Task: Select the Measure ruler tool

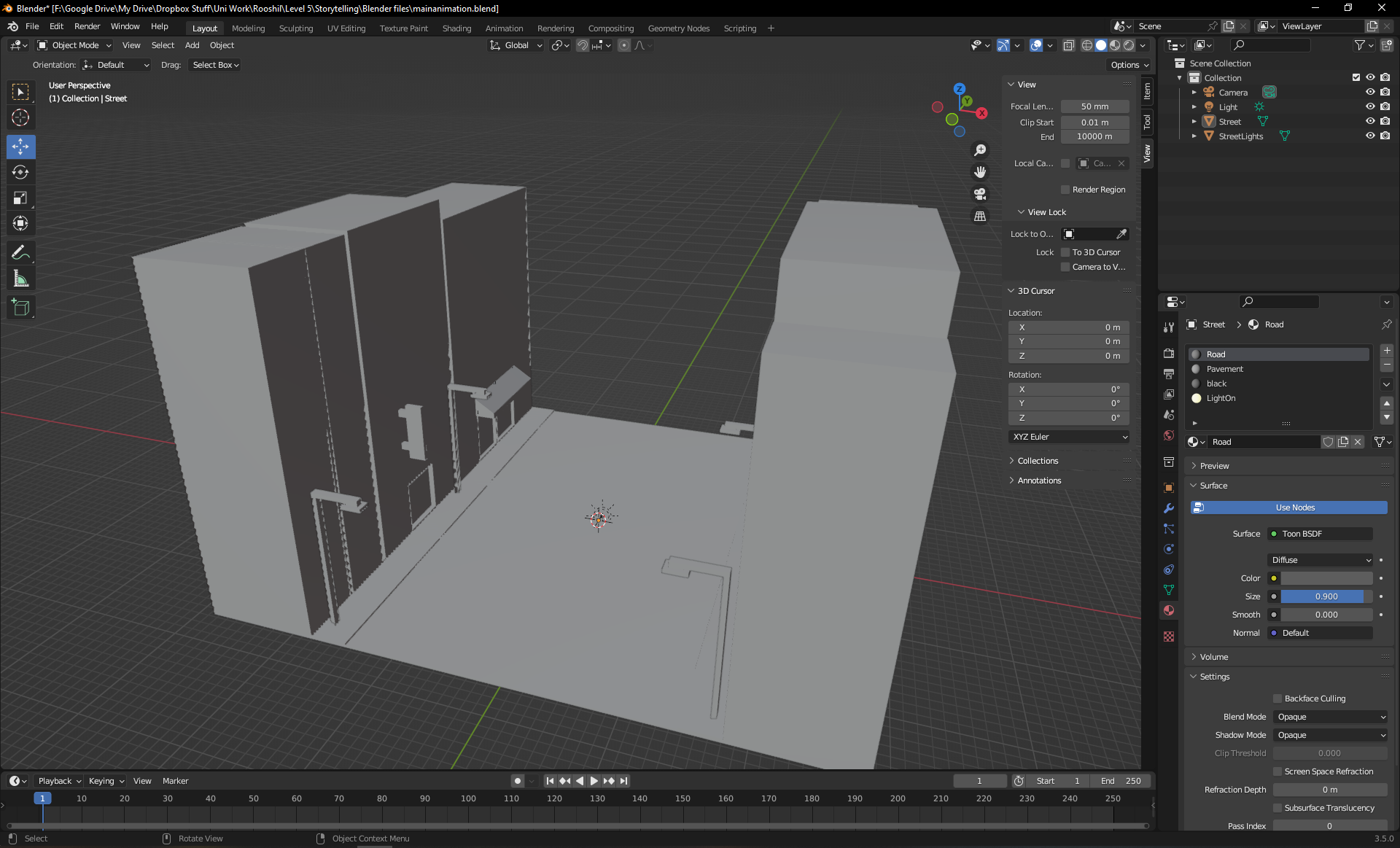Action: click(20, 279)
